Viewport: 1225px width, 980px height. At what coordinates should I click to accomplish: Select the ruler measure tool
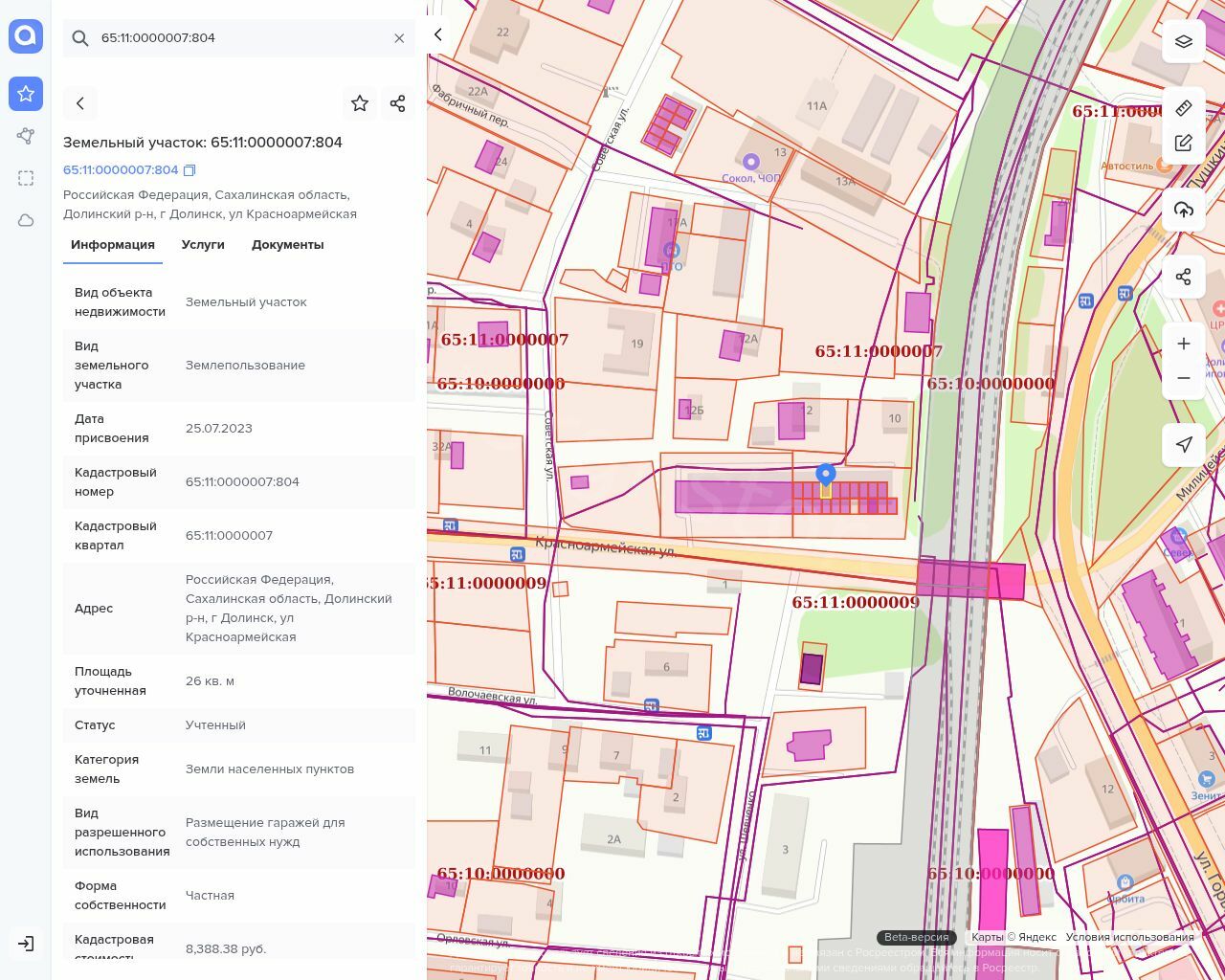1184,107
